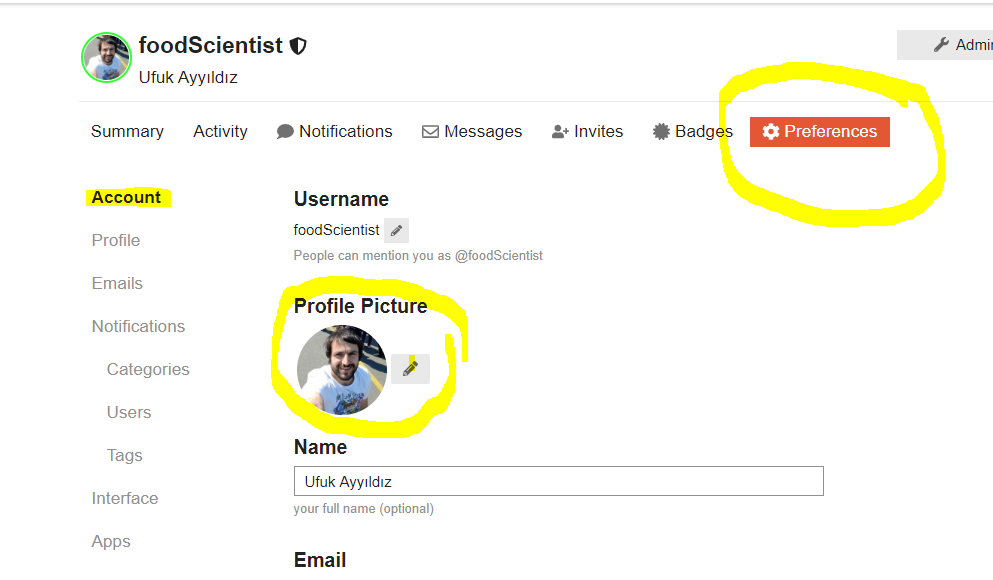Open the Summary tab
Screen dimensions: 993x580
pos(127,132)
